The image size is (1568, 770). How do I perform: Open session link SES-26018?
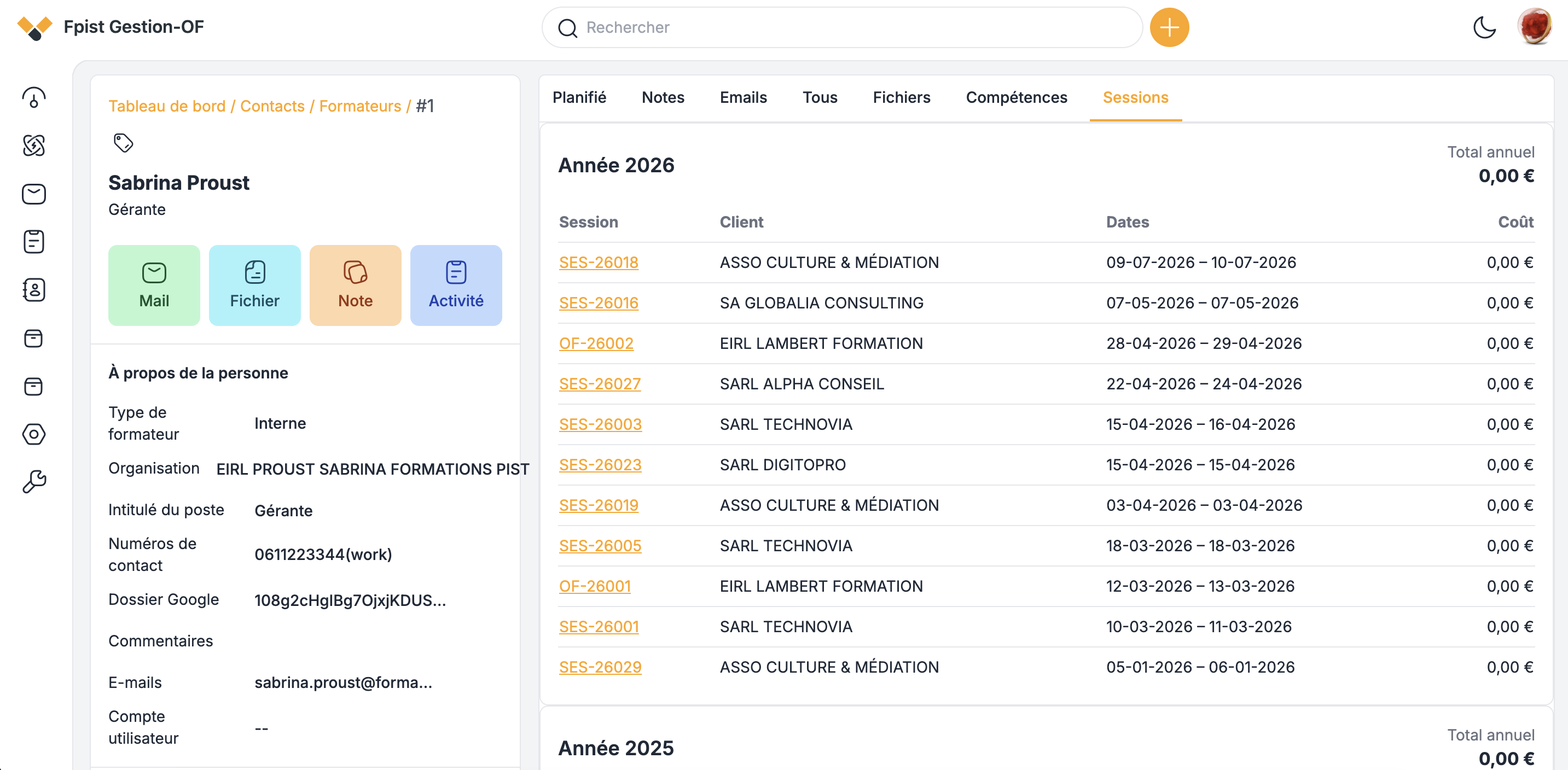(599, 262)
